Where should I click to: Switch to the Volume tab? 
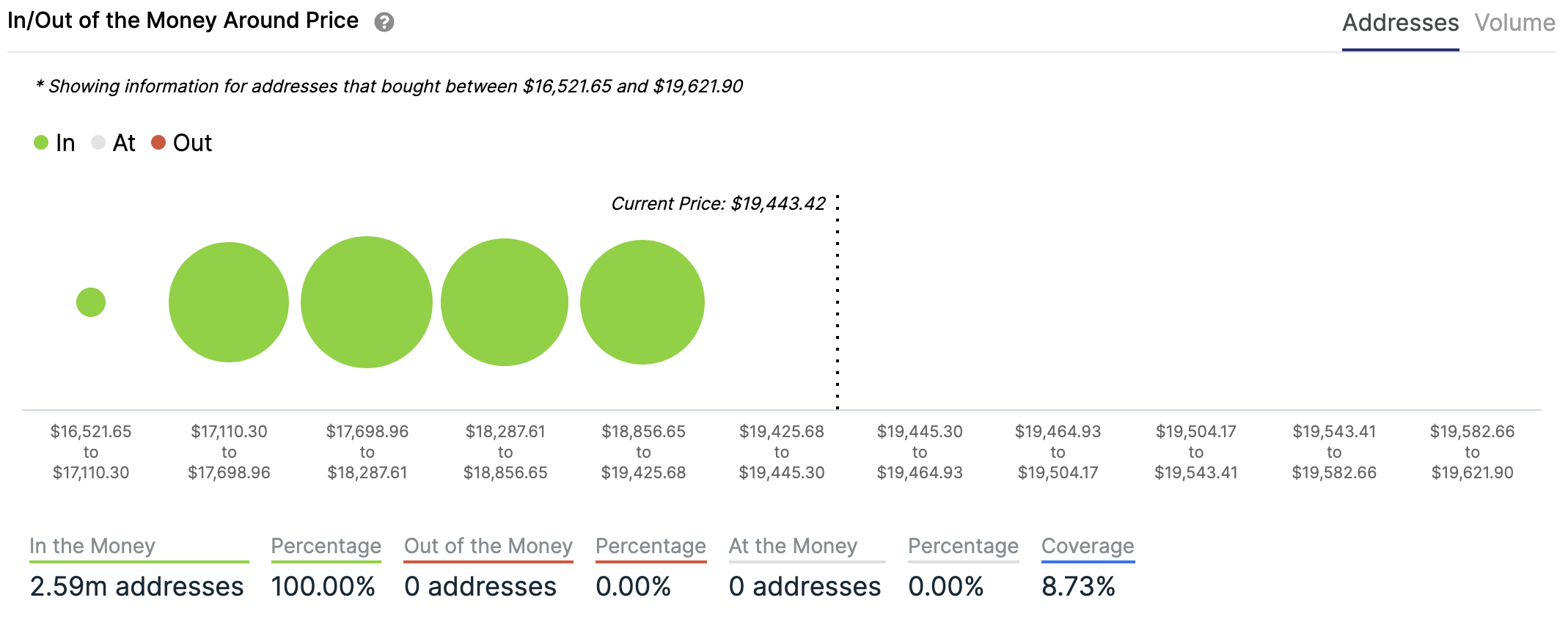tap(1514, 23)
